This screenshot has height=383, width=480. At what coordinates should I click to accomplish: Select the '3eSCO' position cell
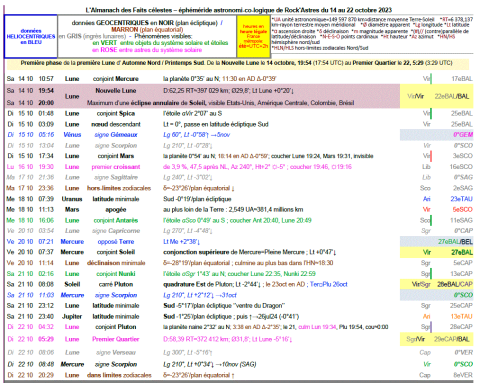(463, 156)
